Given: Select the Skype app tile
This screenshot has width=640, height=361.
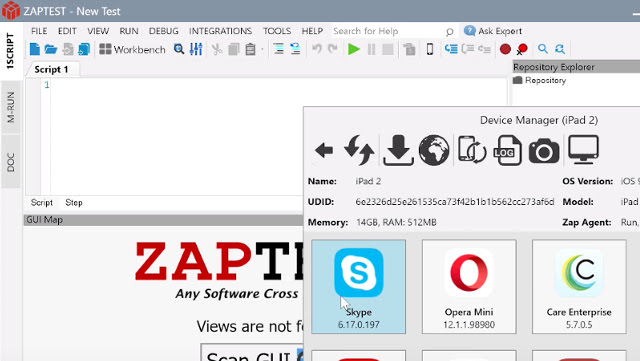Looking at the screenshot, I should [359, 287].
